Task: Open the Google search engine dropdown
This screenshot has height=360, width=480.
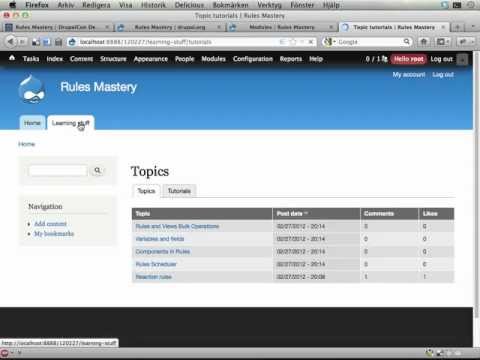Action: point(329,42)
